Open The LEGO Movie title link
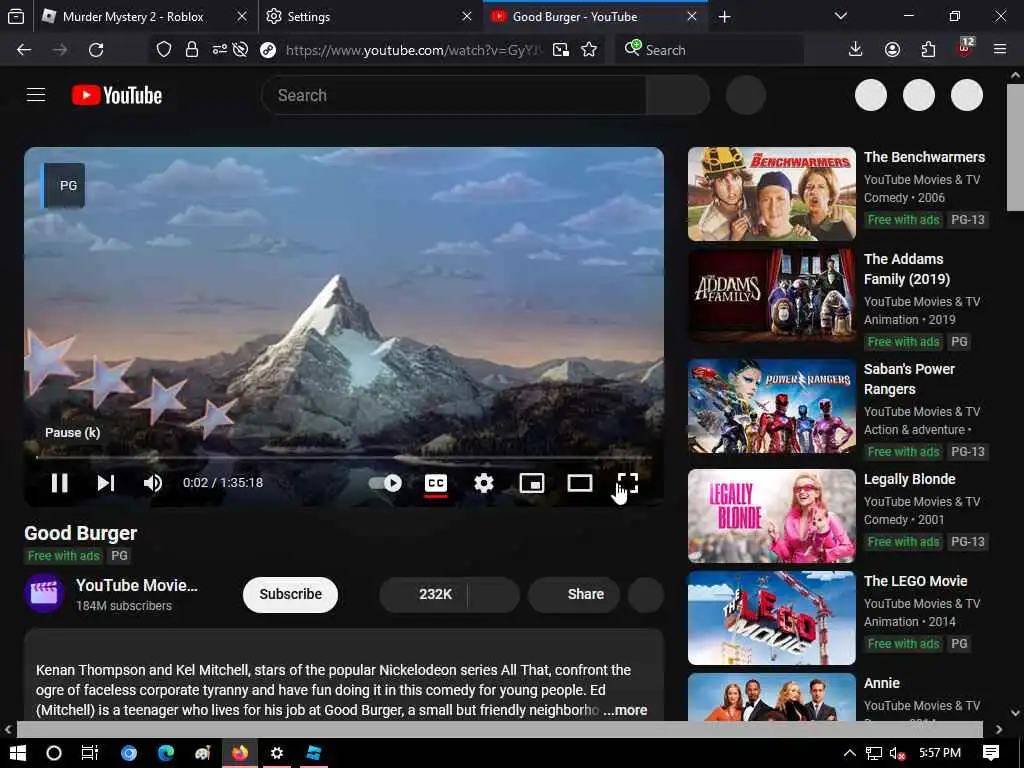1024x768 pixels. coord(915,581)
